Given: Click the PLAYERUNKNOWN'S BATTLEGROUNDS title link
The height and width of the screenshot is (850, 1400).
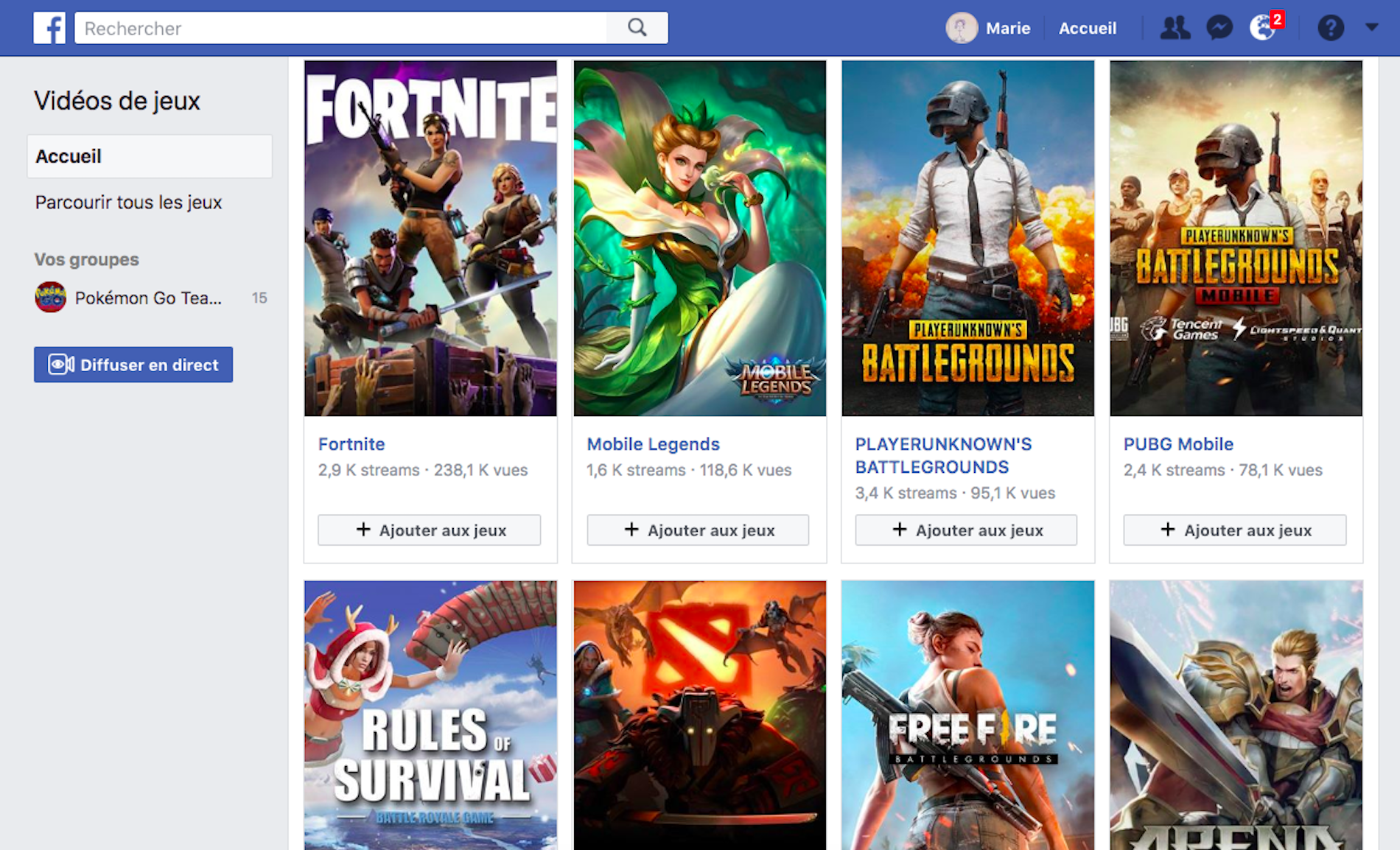Looking at the screenshot, I should (943, 455).
